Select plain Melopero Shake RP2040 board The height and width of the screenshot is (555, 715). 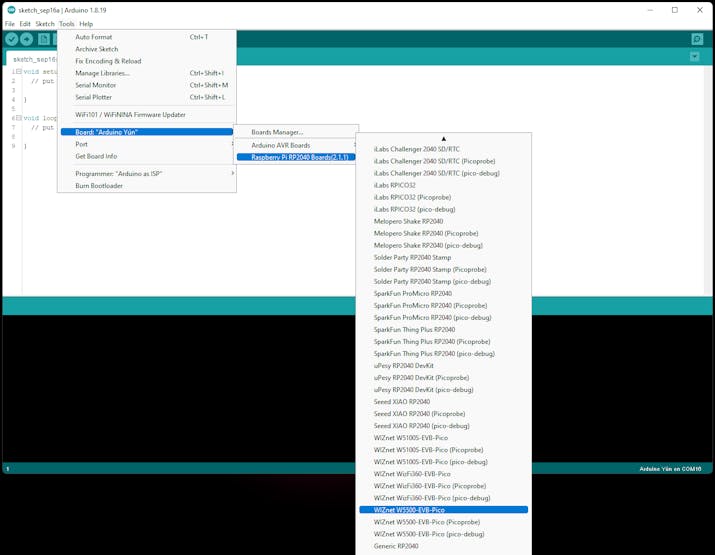pos(443,221)
